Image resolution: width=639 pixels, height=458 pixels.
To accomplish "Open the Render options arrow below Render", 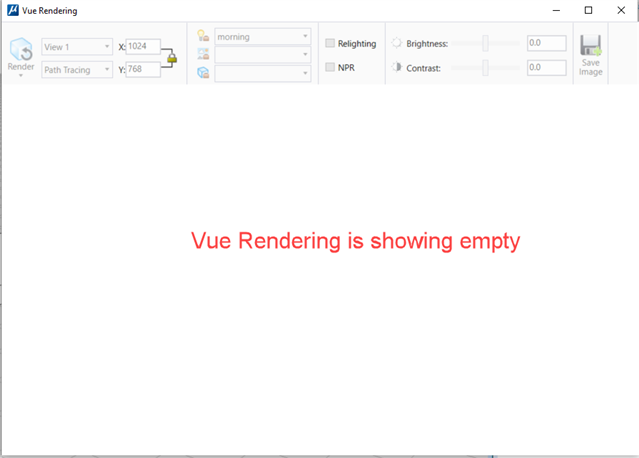I will [x=21, y=76].
